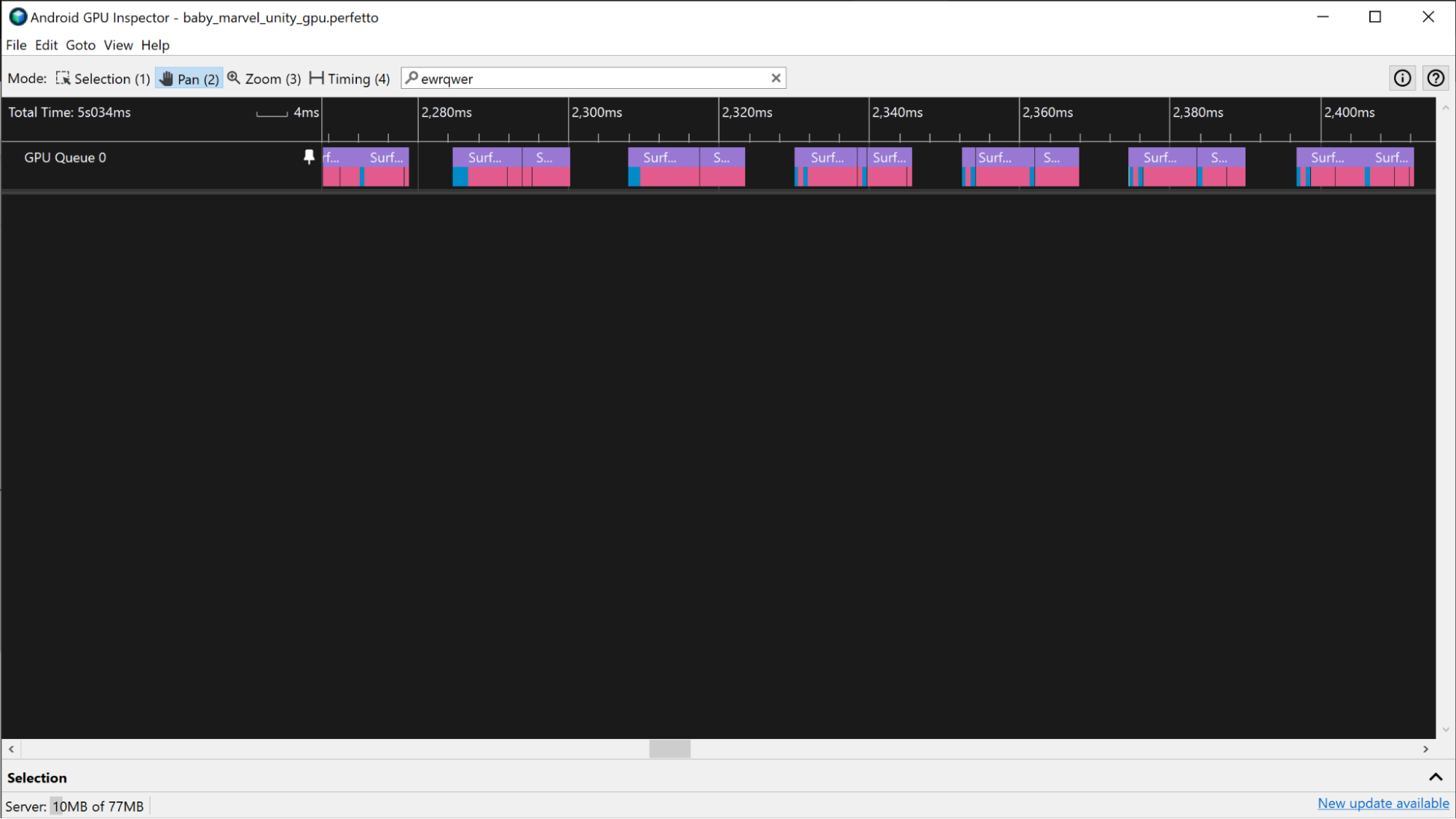Click the info icon top right
The height and width of the screenshot is (819, 1456).
tap(1402, 78)
